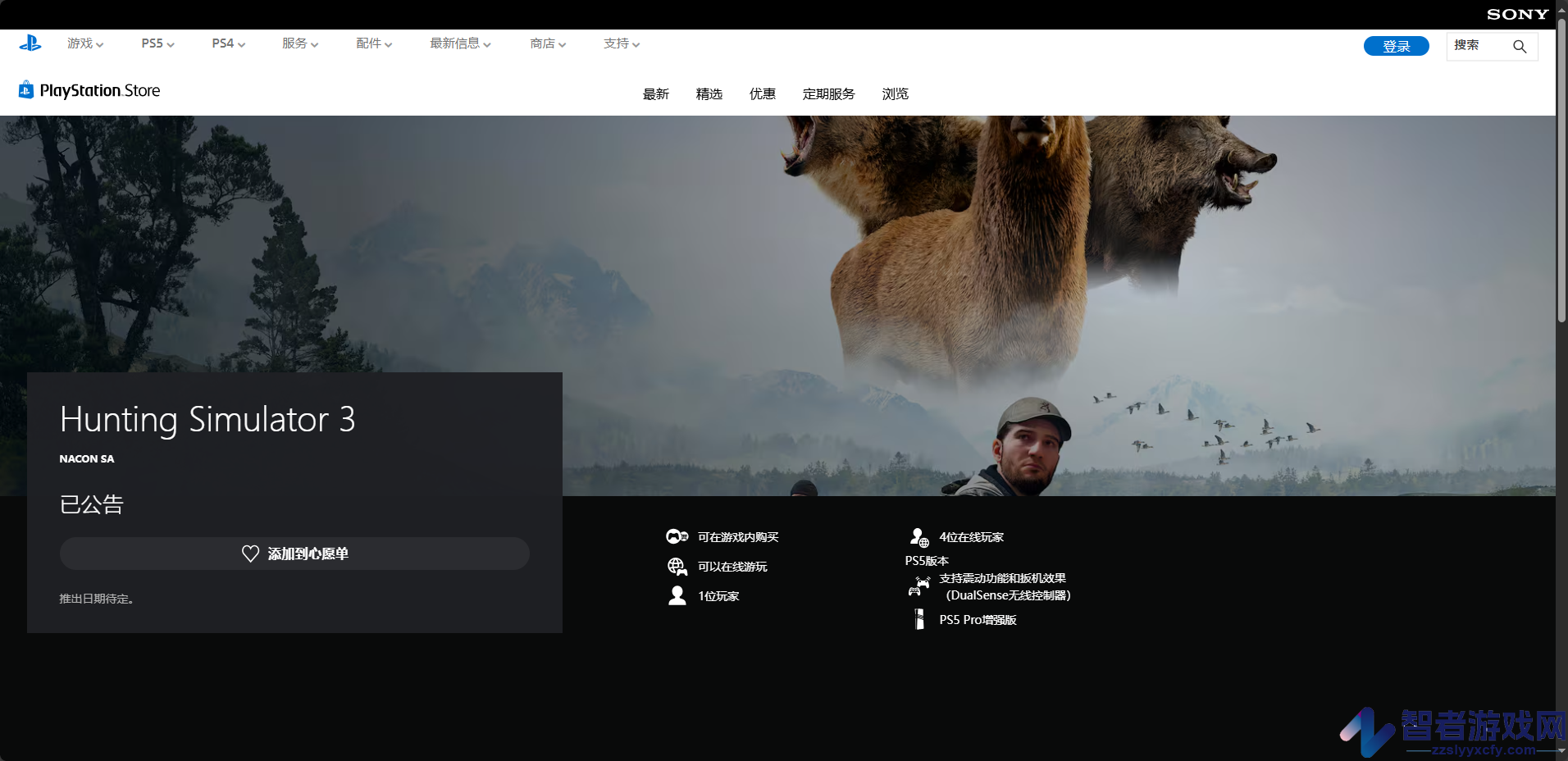Click the 1位玩家 person icon
The height and width of the screenshot is (761, 1568).
[677, 596]
